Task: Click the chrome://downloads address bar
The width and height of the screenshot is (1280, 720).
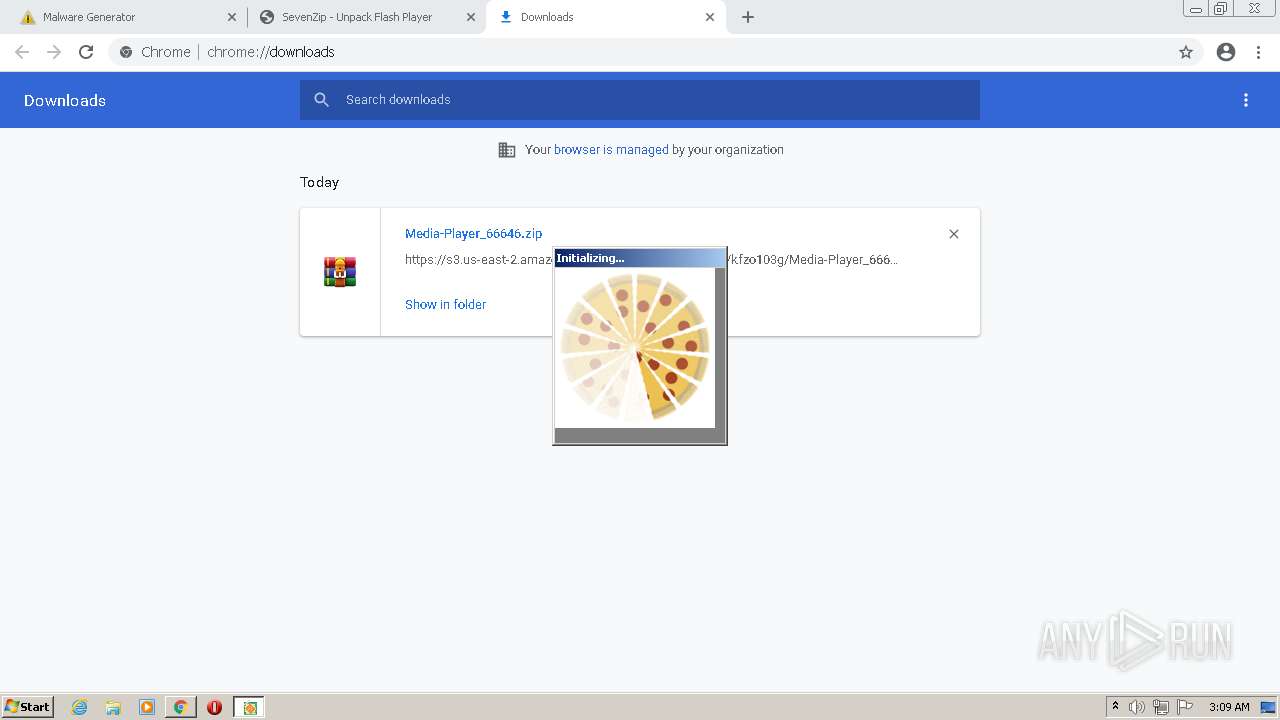Action: (x=640, y=52)
